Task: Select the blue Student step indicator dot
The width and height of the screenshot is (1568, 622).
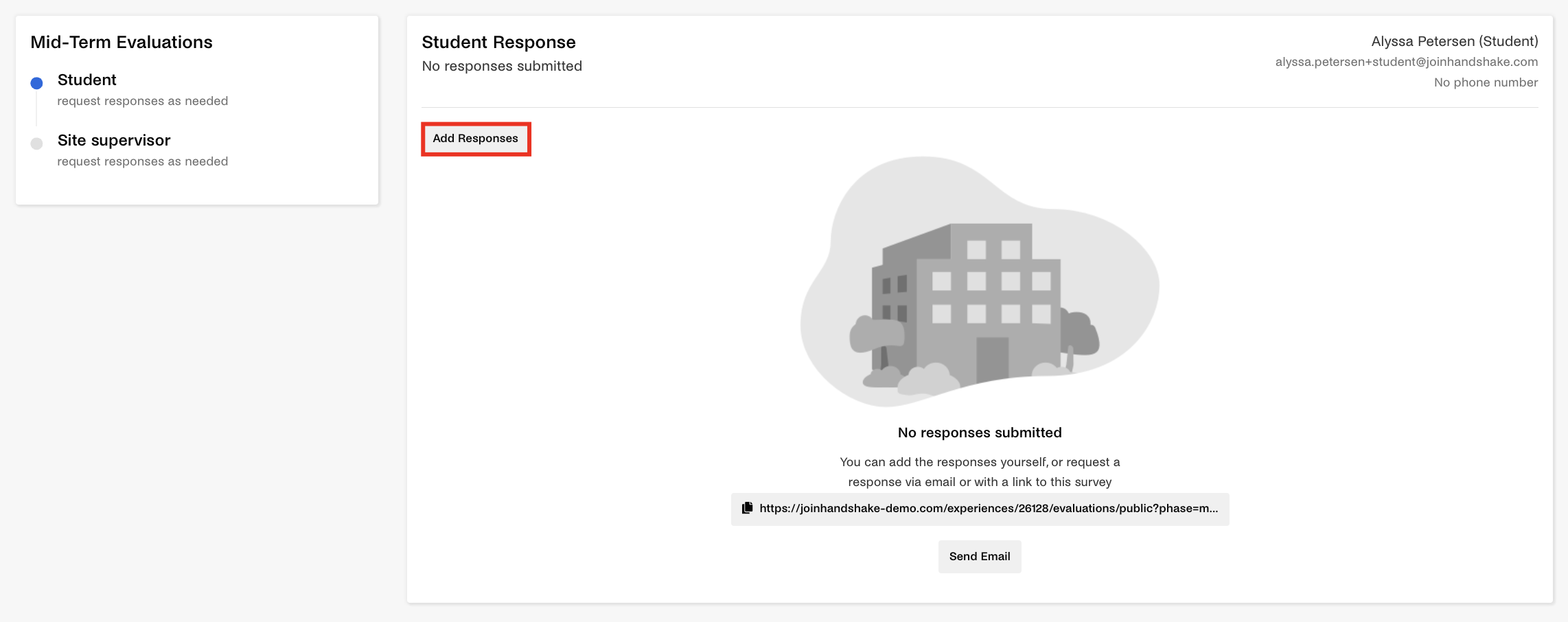Action: tap(37, 83)
